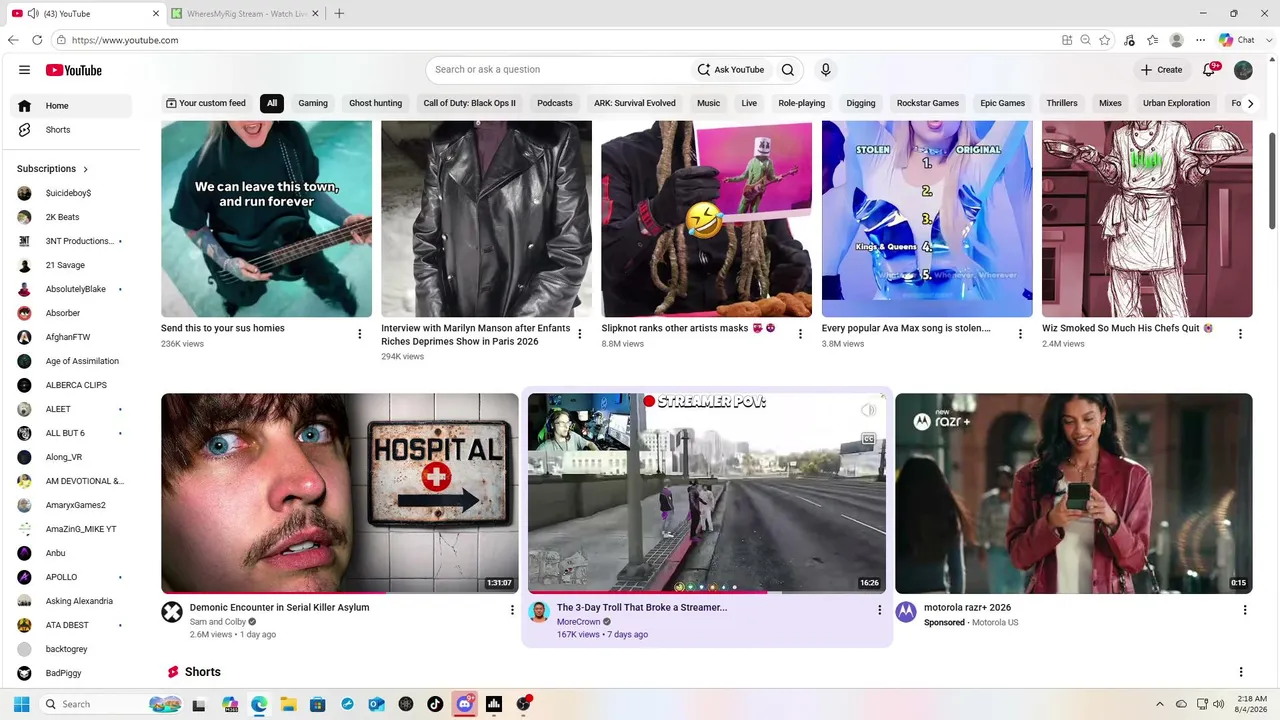
Task: Open the Sam and Colby channel link
Action: pyautogui.click(x=219, y=622)
